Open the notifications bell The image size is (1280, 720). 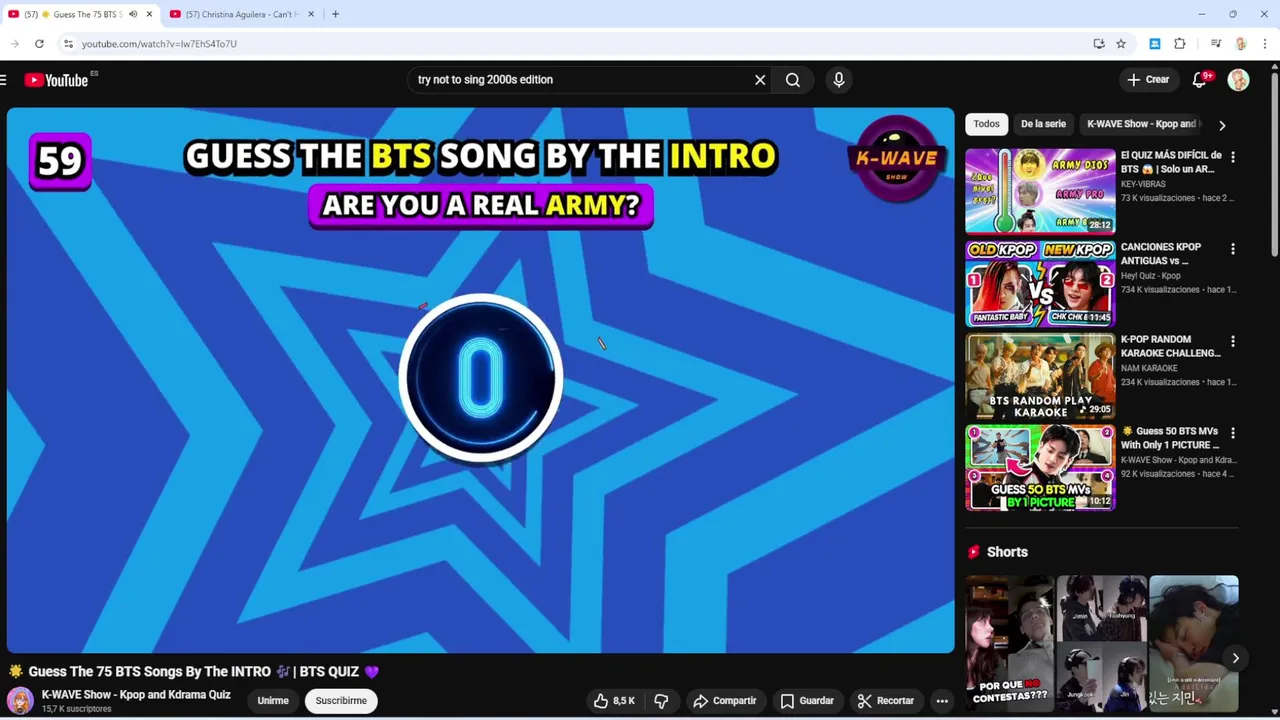1199,80
